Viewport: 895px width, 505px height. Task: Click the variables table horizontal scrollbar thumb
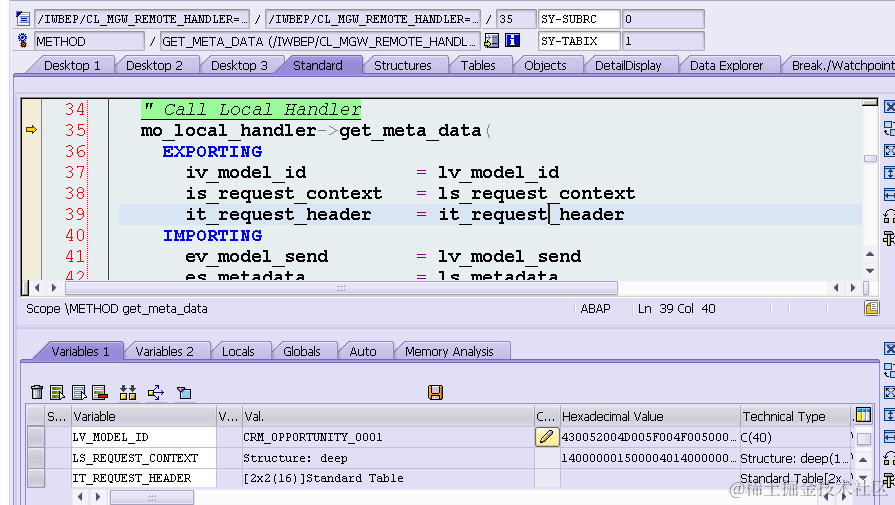pos(151,498)
